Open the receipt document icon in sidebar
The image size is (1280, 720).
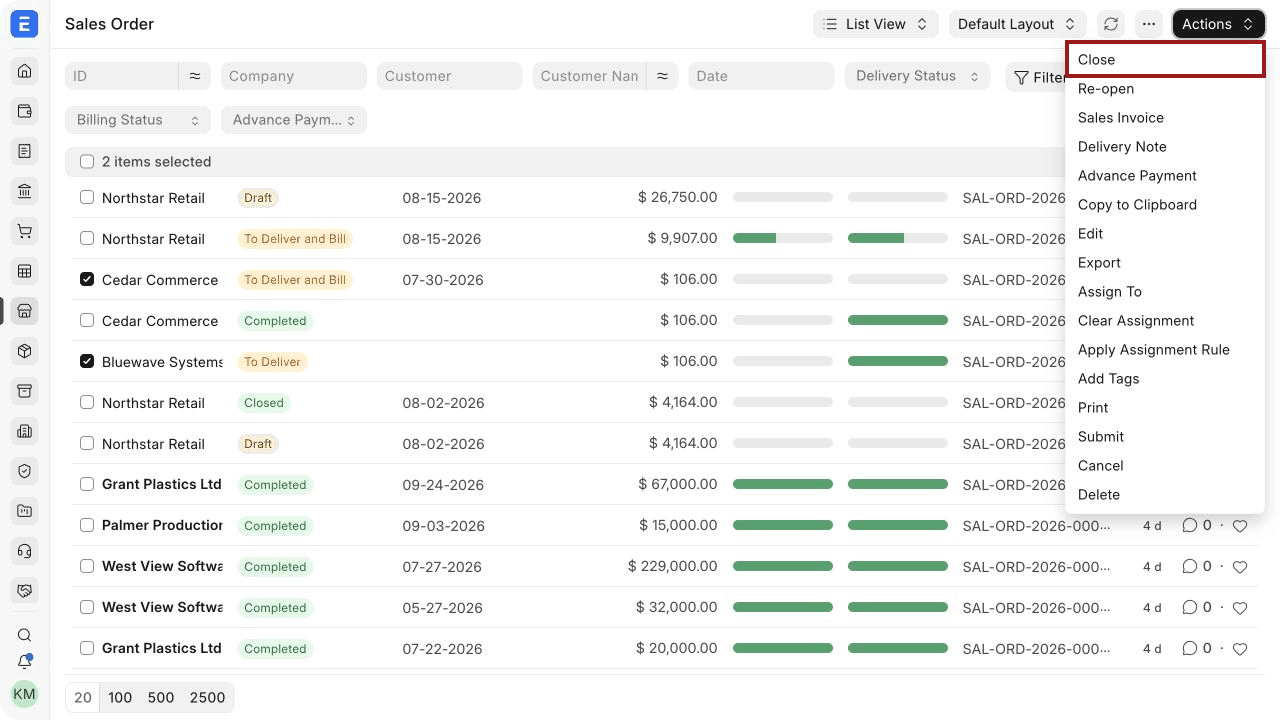point(25,150)
